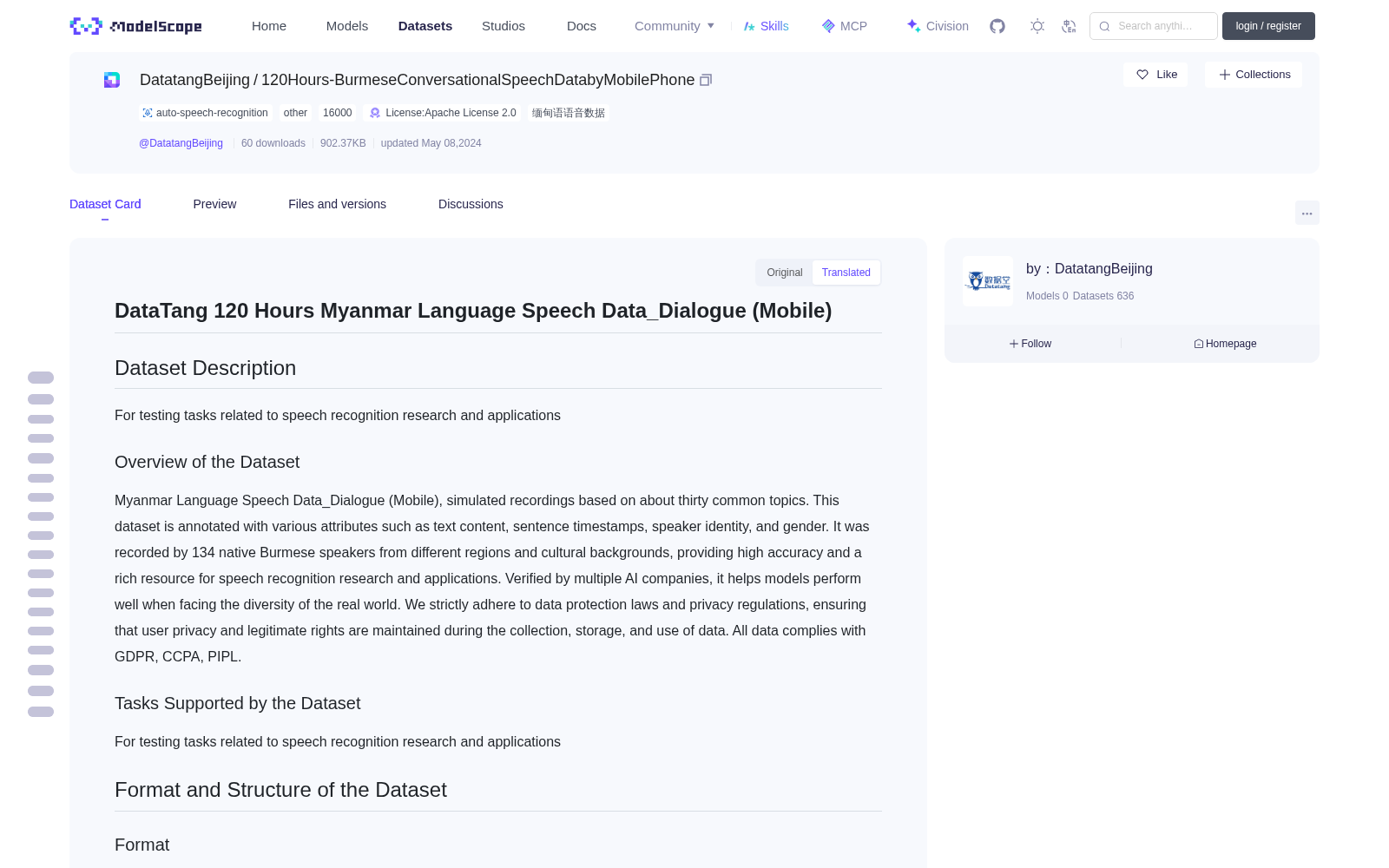Open the Models page
The width and height of the screenshot is (1389, 868).
pyautogui.click(x=347, y=26)
